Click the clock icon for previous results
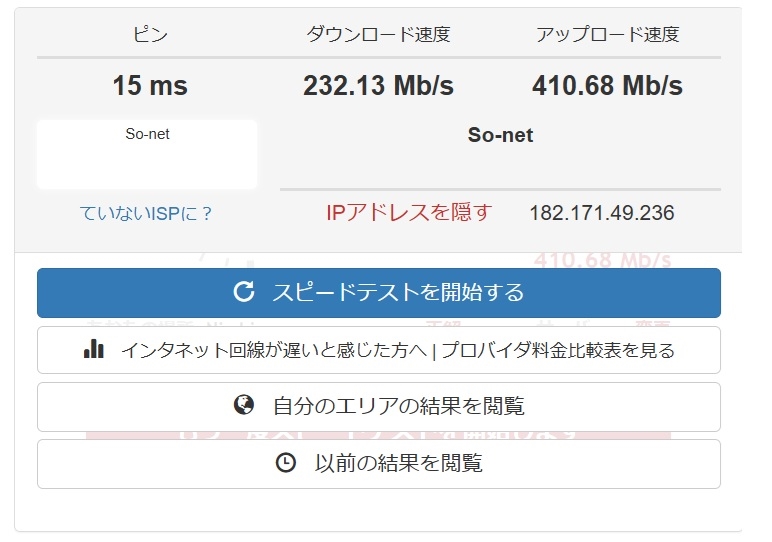Image resolution: width=772 pixels, height=542 pixels. tap(285, 463)
